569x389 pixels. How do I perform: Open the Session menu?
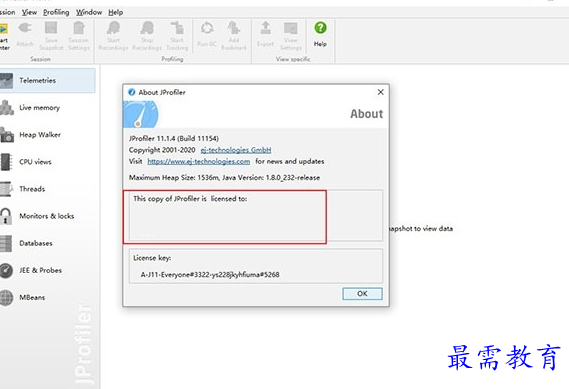7,12
